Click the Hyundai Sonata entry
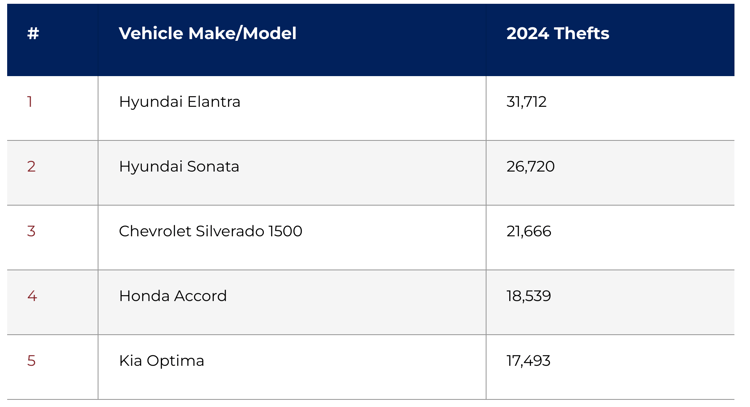Screen dimensions: 750x407 point(179,167)
